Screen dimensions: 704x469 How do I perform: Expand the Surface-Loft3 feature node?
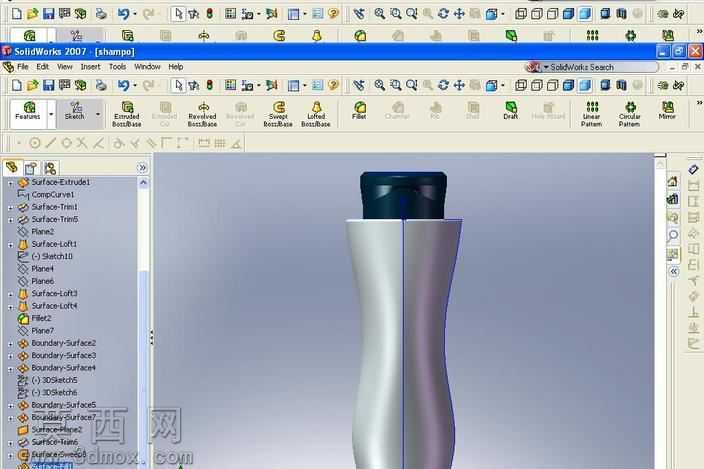pos(10,294)
